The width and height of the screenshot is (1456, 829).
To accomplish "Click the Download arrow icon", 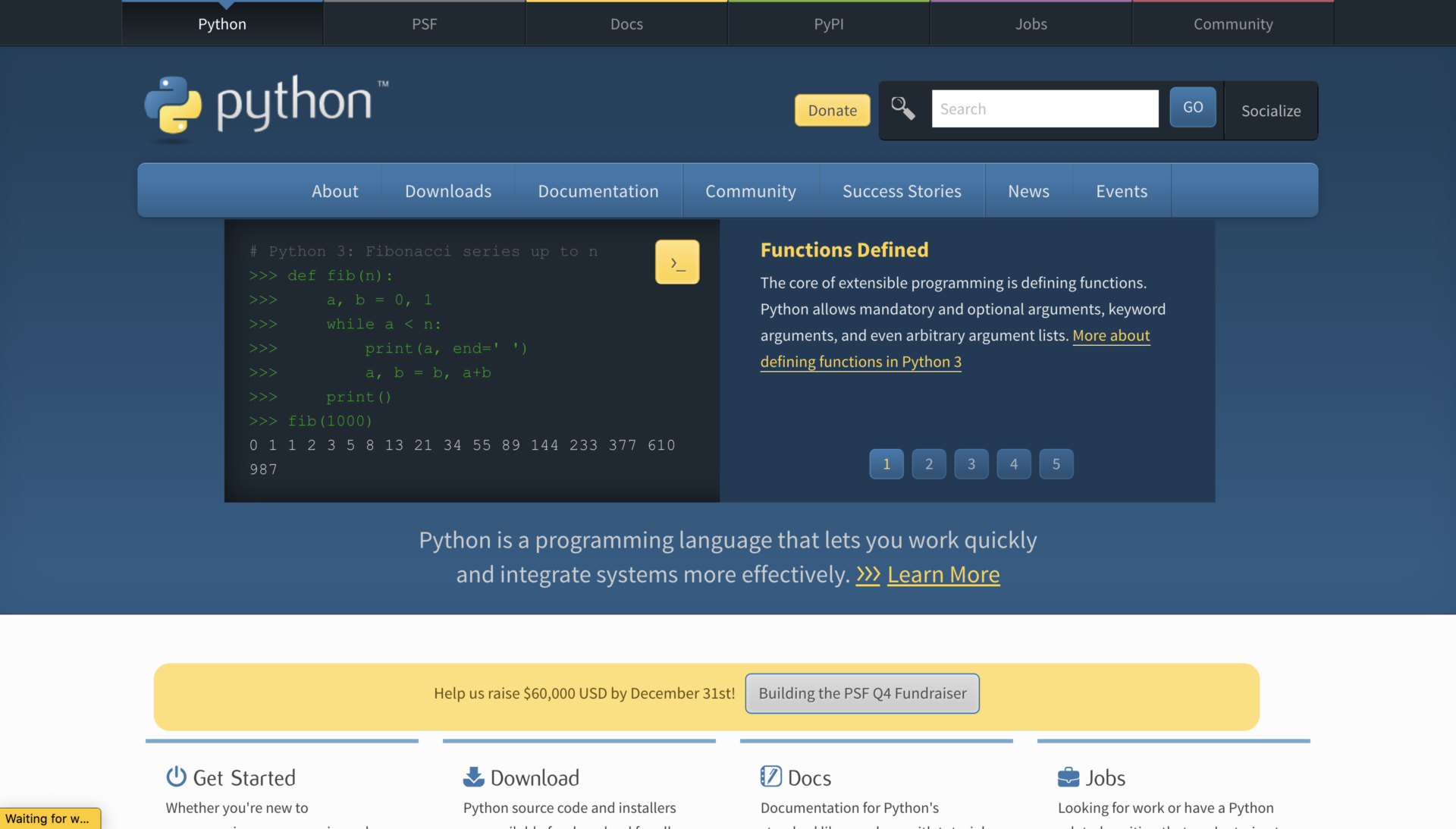I will 473,777.
